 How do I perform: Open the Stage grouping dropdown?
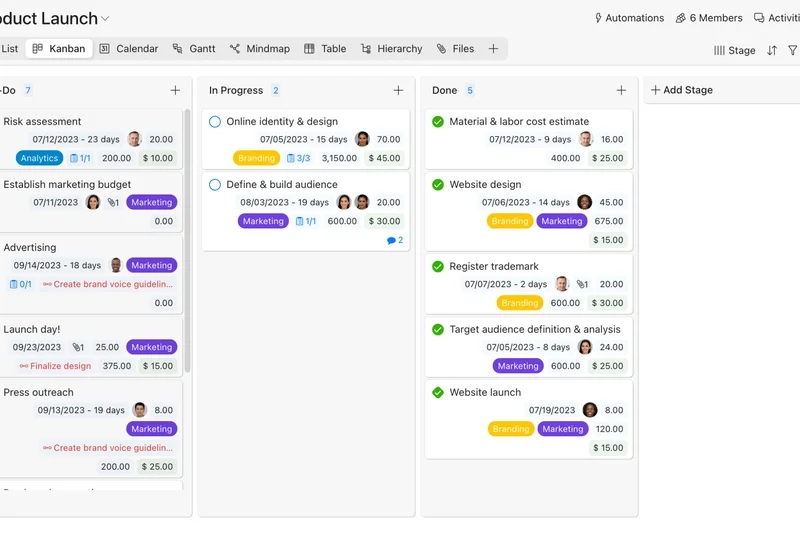735,50
